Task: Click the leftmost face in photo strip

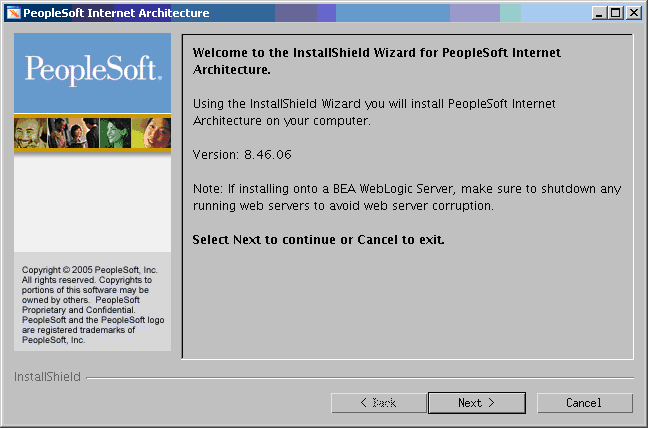Action: click(x=30, y=132)
